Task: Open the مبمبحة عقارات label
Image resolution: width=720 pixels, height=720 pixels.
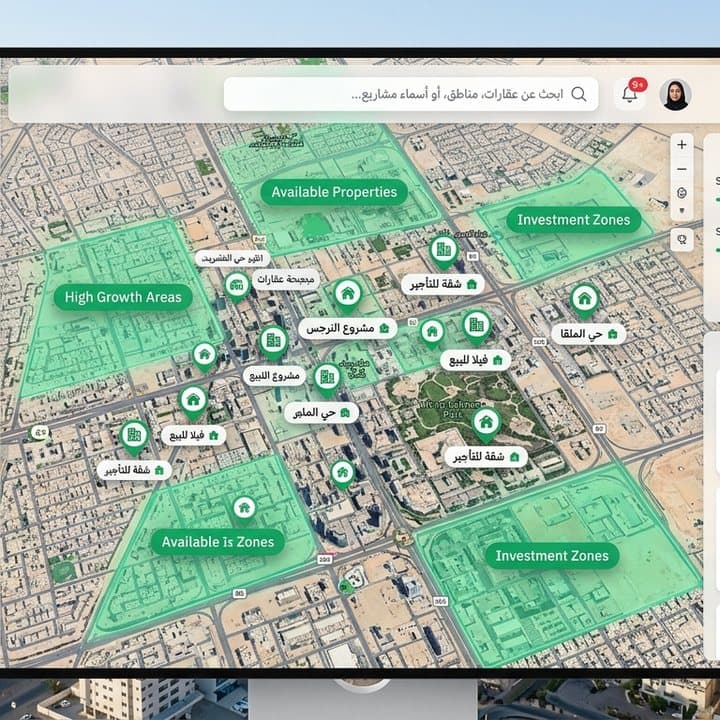Action: (286, 279)
